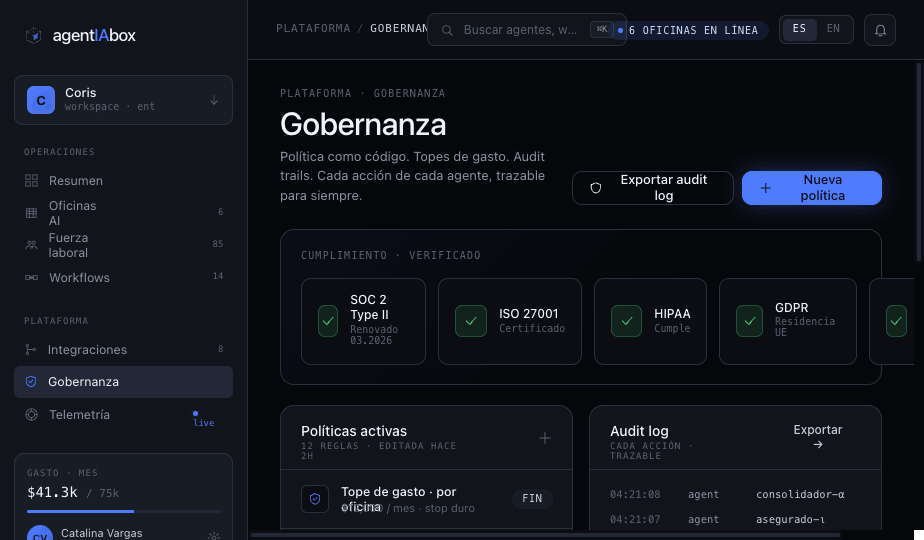Viewport: 924px width, 540px height.
Task: Click the Integraciones count 8
Action: (220, 348)
